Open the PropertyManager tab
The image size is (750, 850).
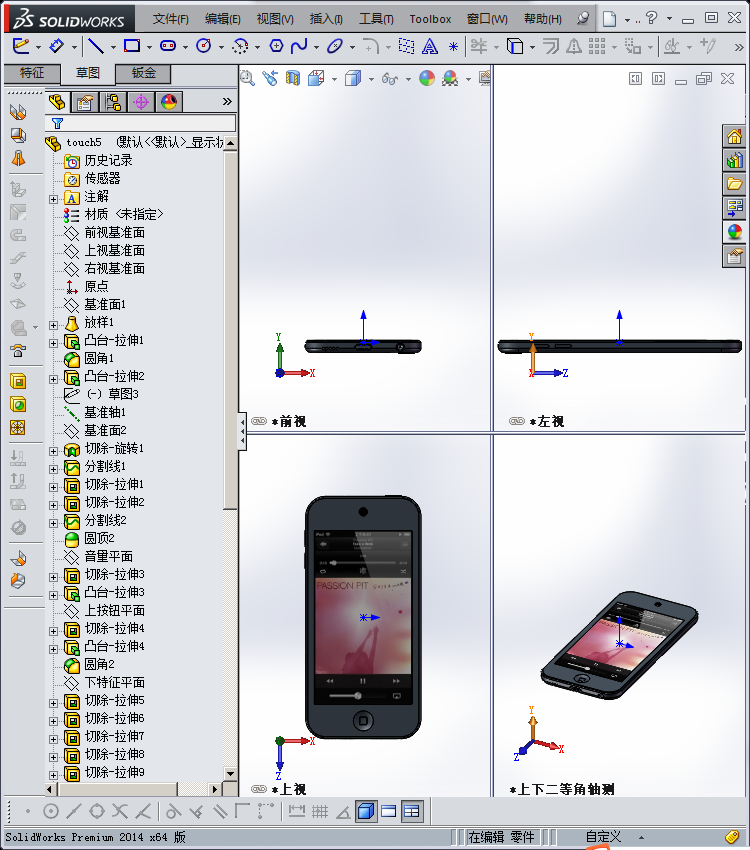tap(85, 102)
